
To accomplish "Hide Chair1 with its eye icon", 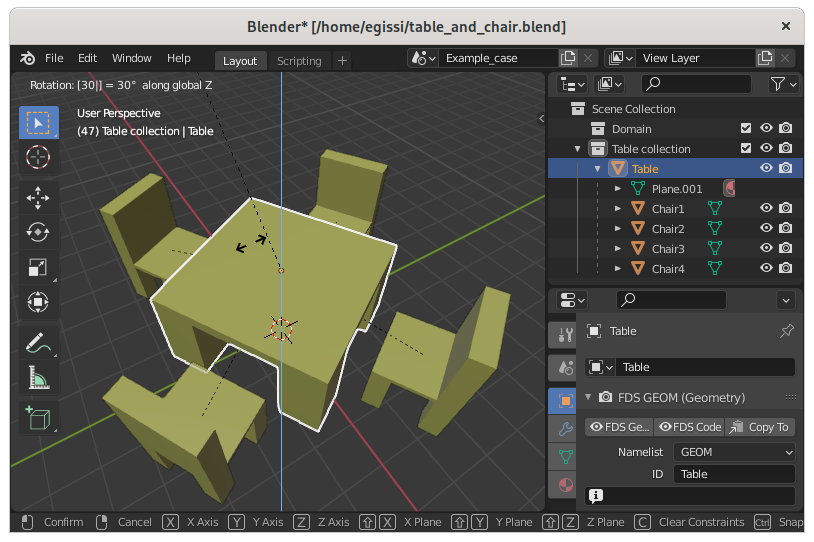I will [x=766, y=209].
